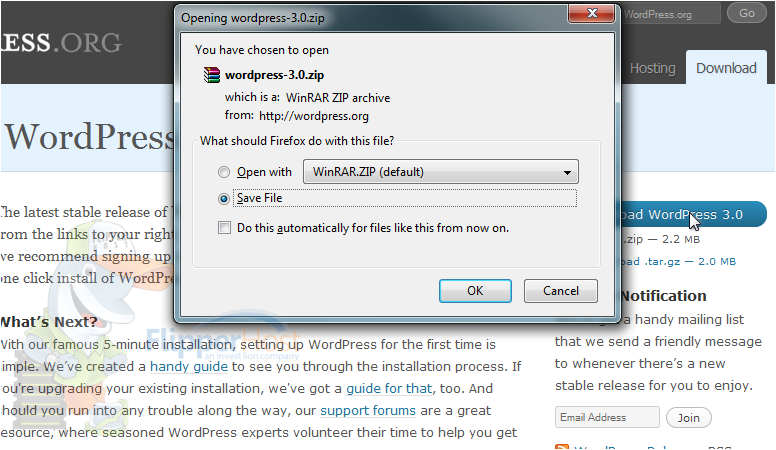Viewport: 776px width, 450px height.
Task: Click the RSS feed icon at bottom right
Action: pos(562,447)
